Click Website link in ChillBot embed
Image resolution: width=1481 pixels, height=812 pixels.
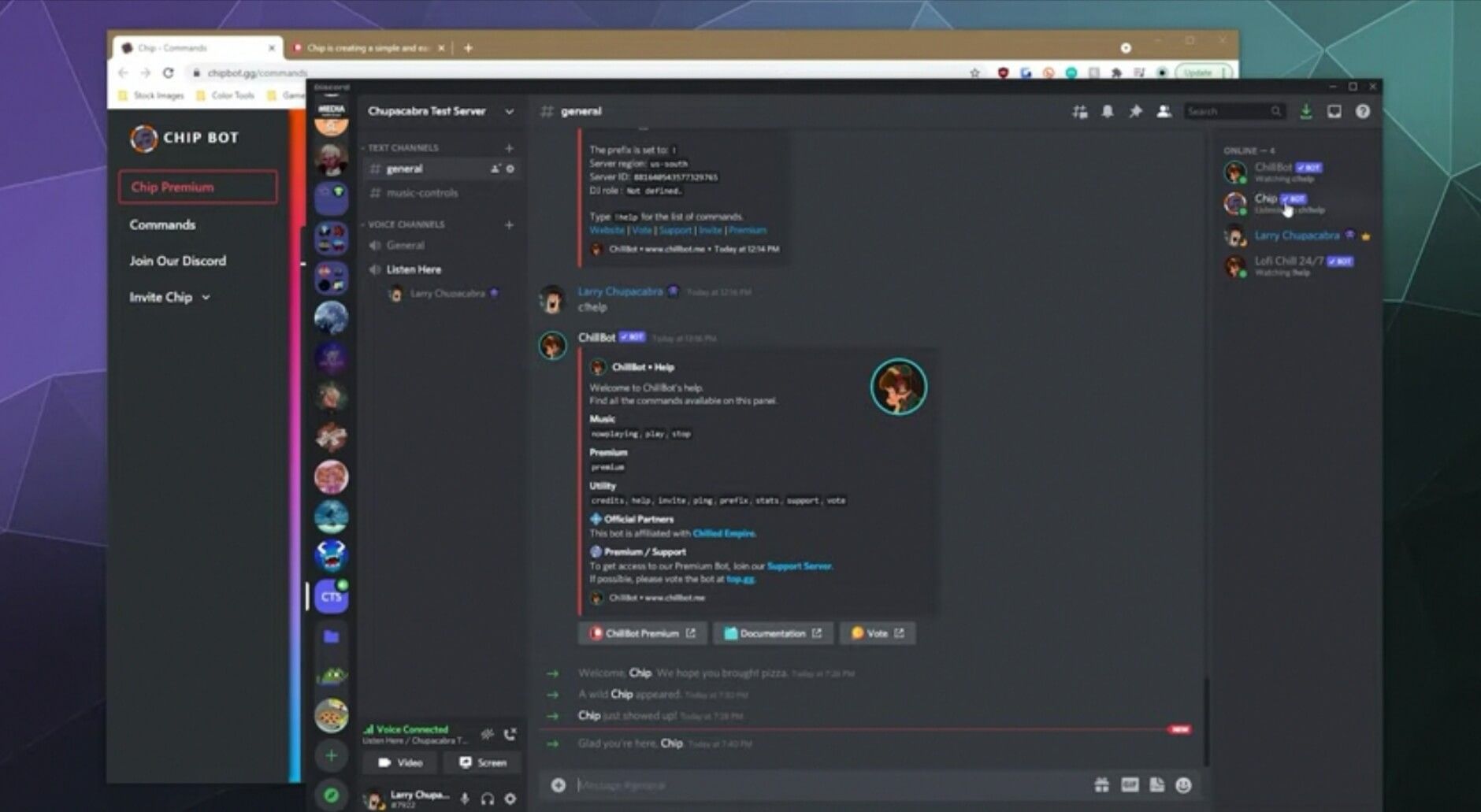click(x=607, y=230)
